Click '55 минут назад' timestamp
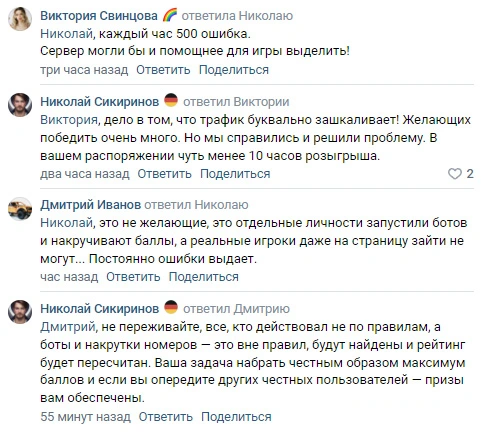 [x=85, y=417]
